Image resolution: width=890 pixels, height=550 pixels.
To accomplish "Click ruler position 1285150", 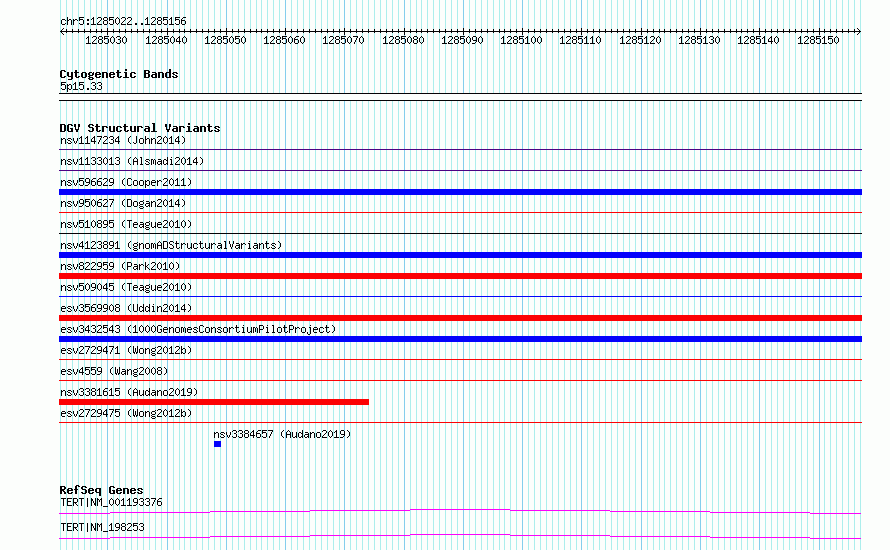I will tap(818, 40).
